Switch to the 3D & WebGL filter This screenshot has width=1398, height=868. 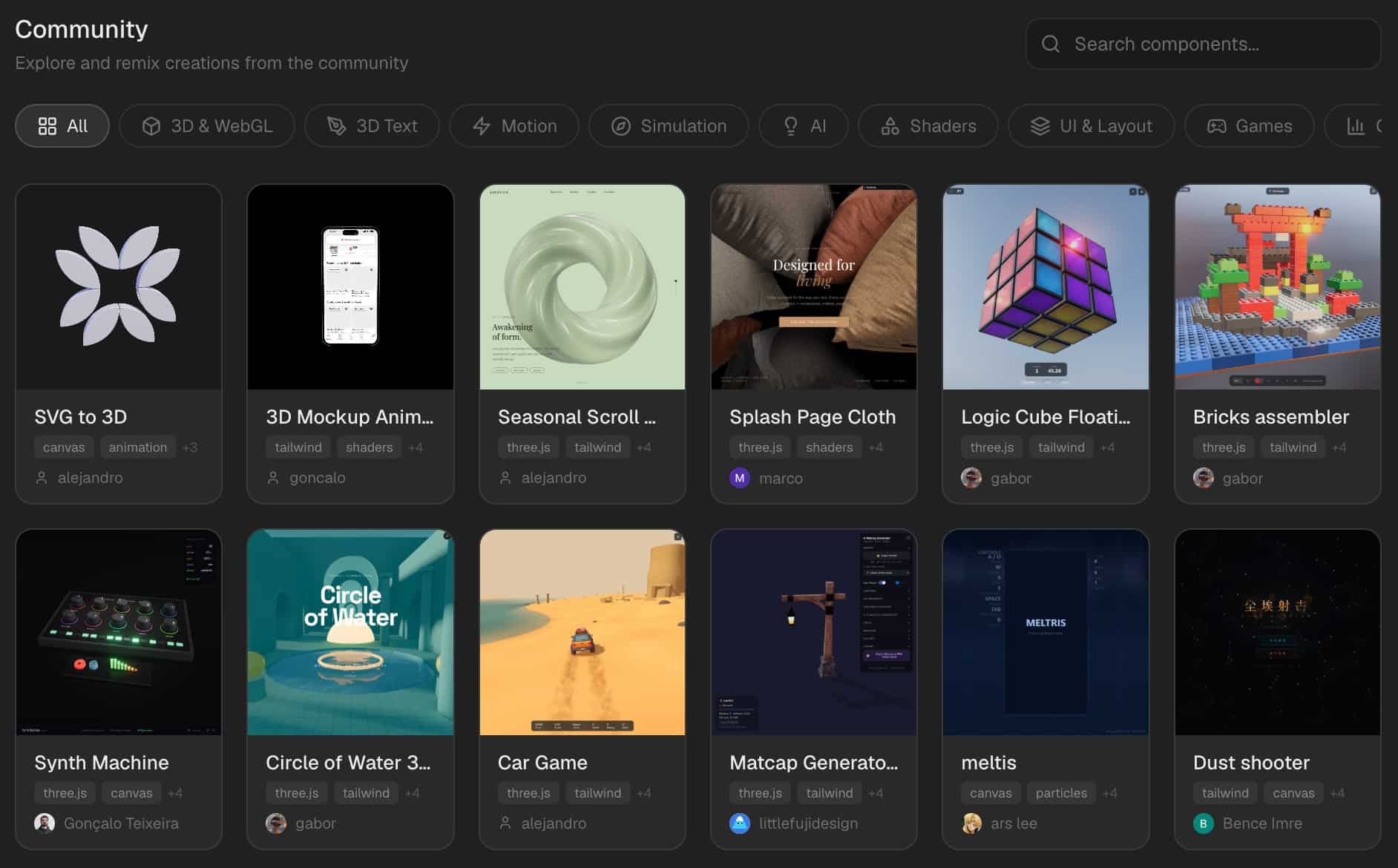point(207,126)
